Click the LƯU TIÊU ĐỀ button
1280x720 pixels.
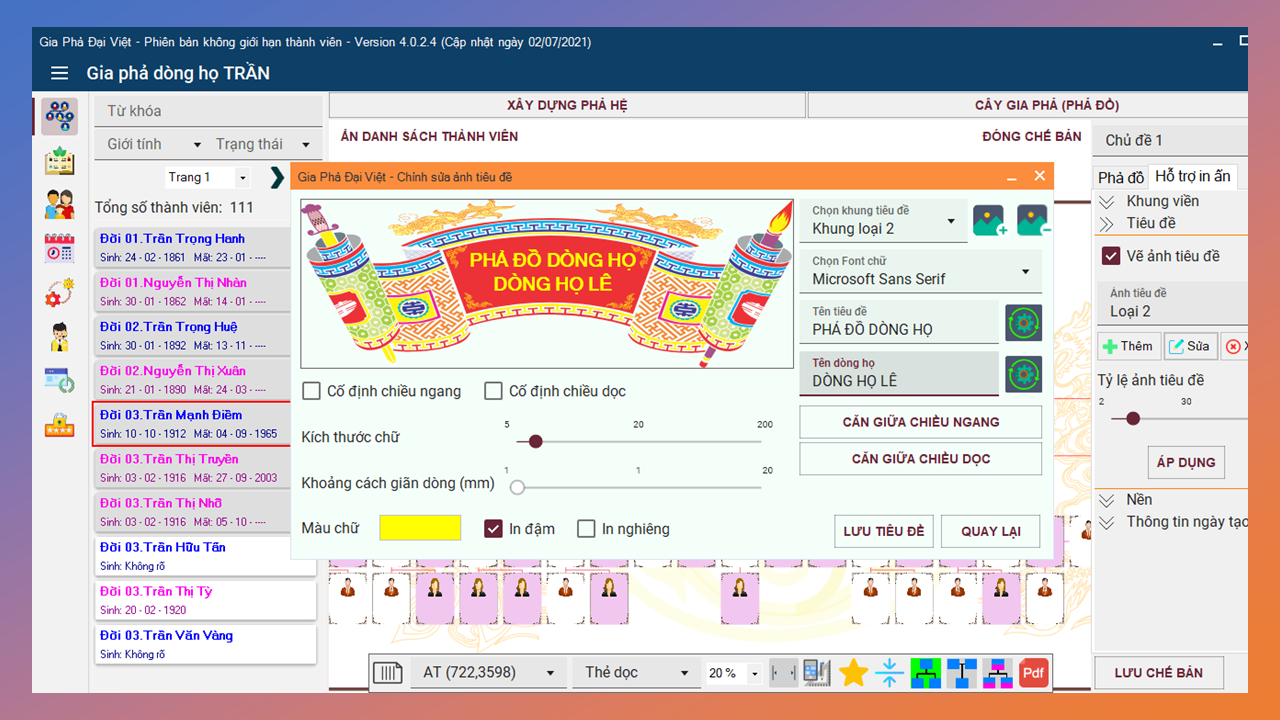[x=884, y=531]
